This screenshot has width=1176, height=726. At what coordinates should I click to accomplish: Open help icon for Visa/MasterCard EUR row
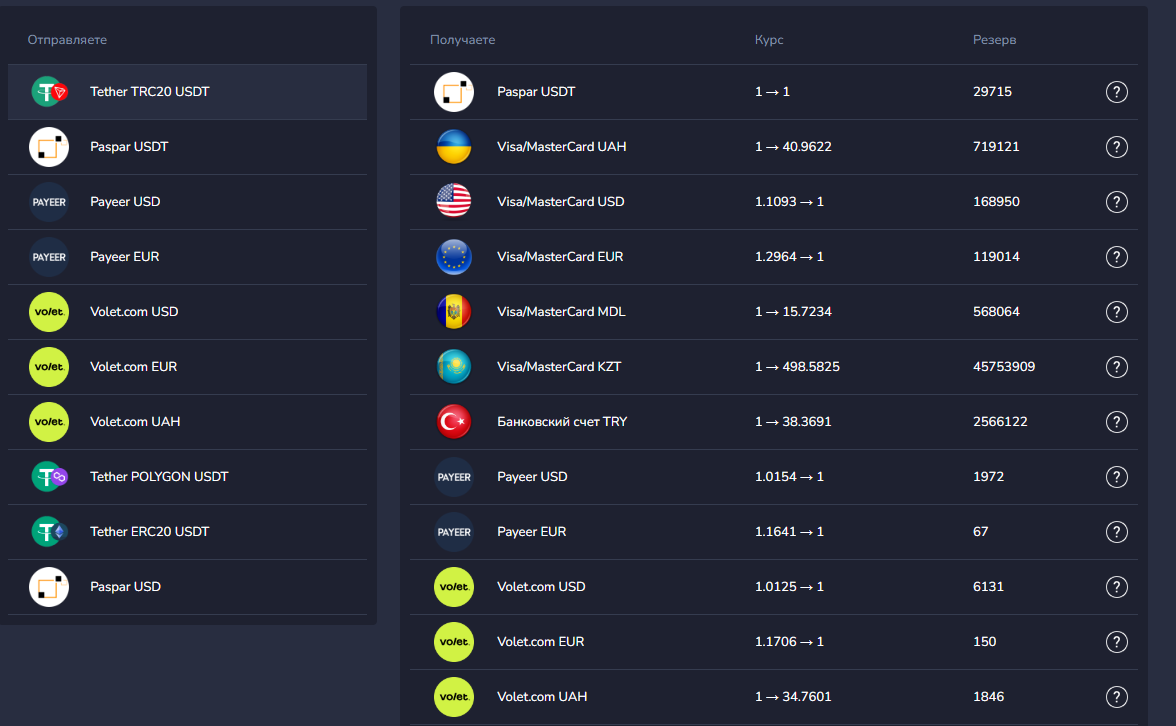click(x=1117, y=257)
